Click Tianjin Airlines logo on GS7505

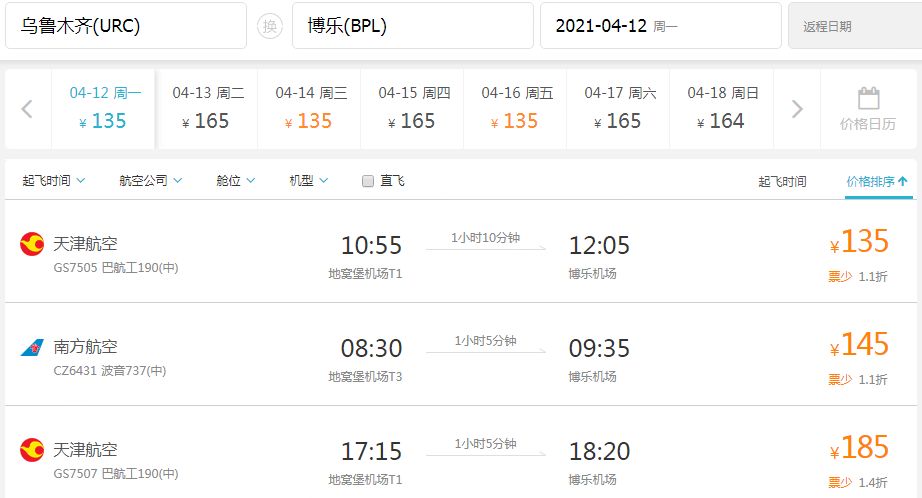click(x=32, y=244)
